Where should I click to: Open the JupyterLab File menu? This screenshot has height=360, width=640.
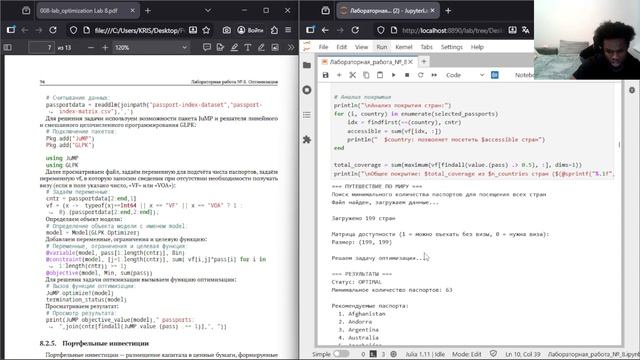[x=323, y=47]
